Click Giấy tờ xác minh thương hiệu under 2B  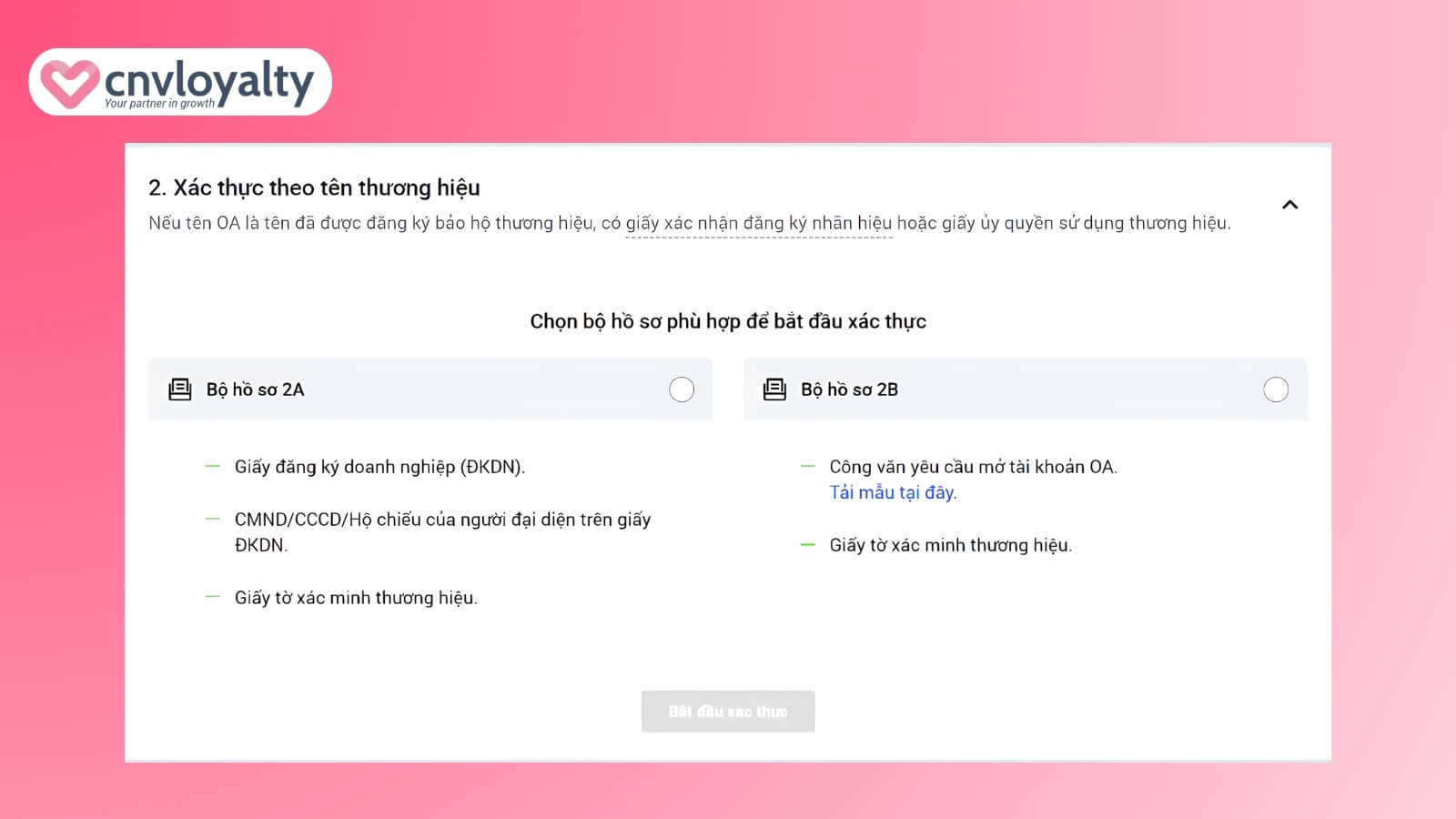point(951,545)
